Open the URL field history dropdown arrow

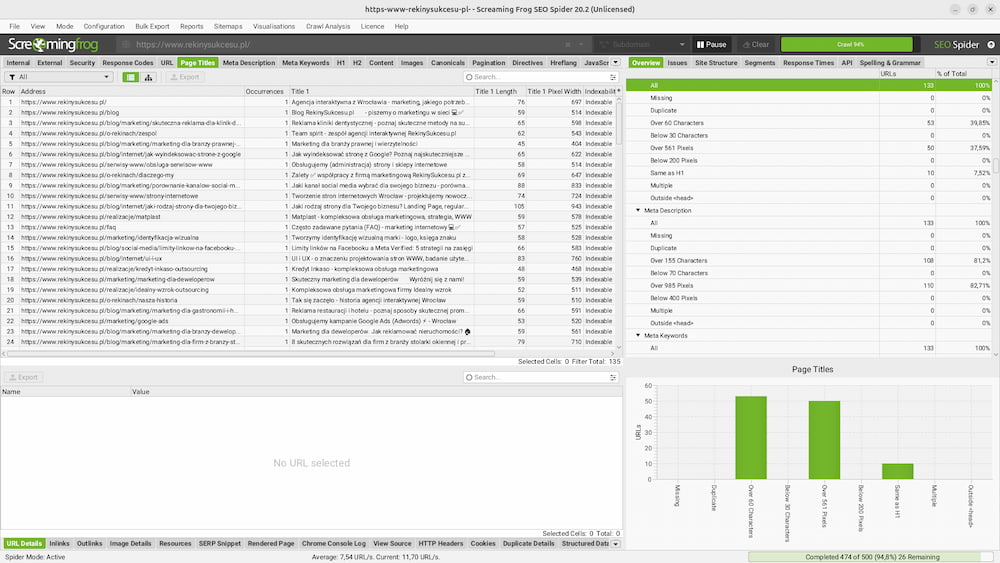(581, 45)
